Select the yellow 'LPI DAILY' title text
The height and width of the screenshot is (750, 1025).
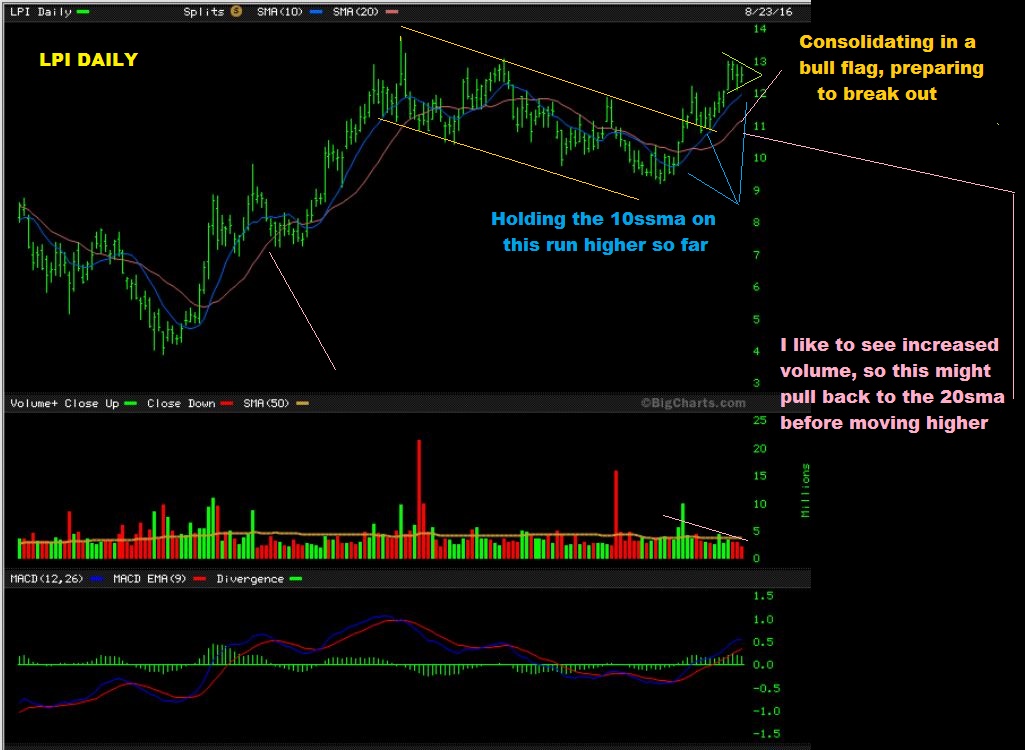tap(88, 60)
